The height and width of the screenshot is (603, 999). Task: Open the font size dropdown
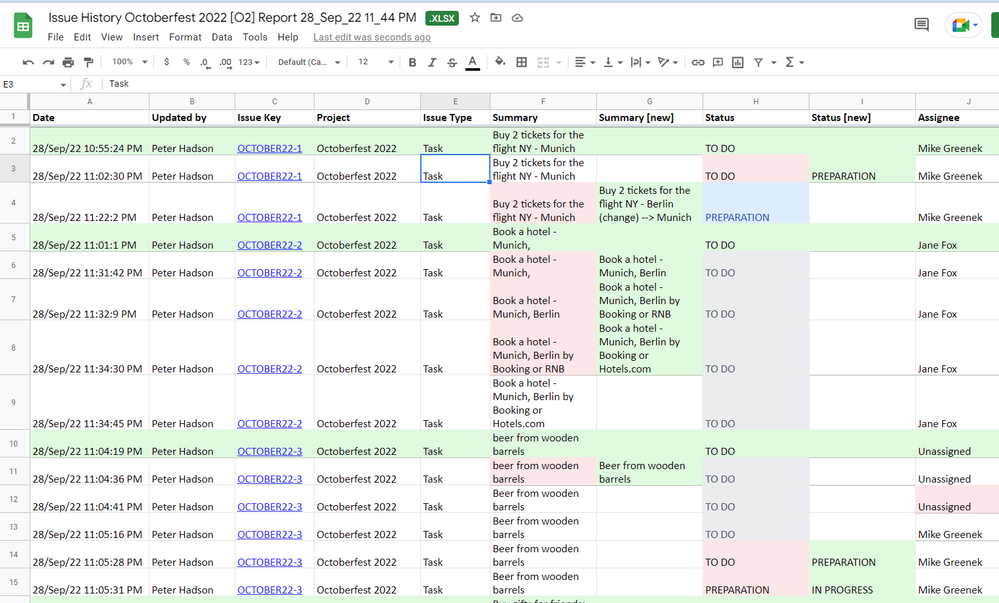[375, 61]
